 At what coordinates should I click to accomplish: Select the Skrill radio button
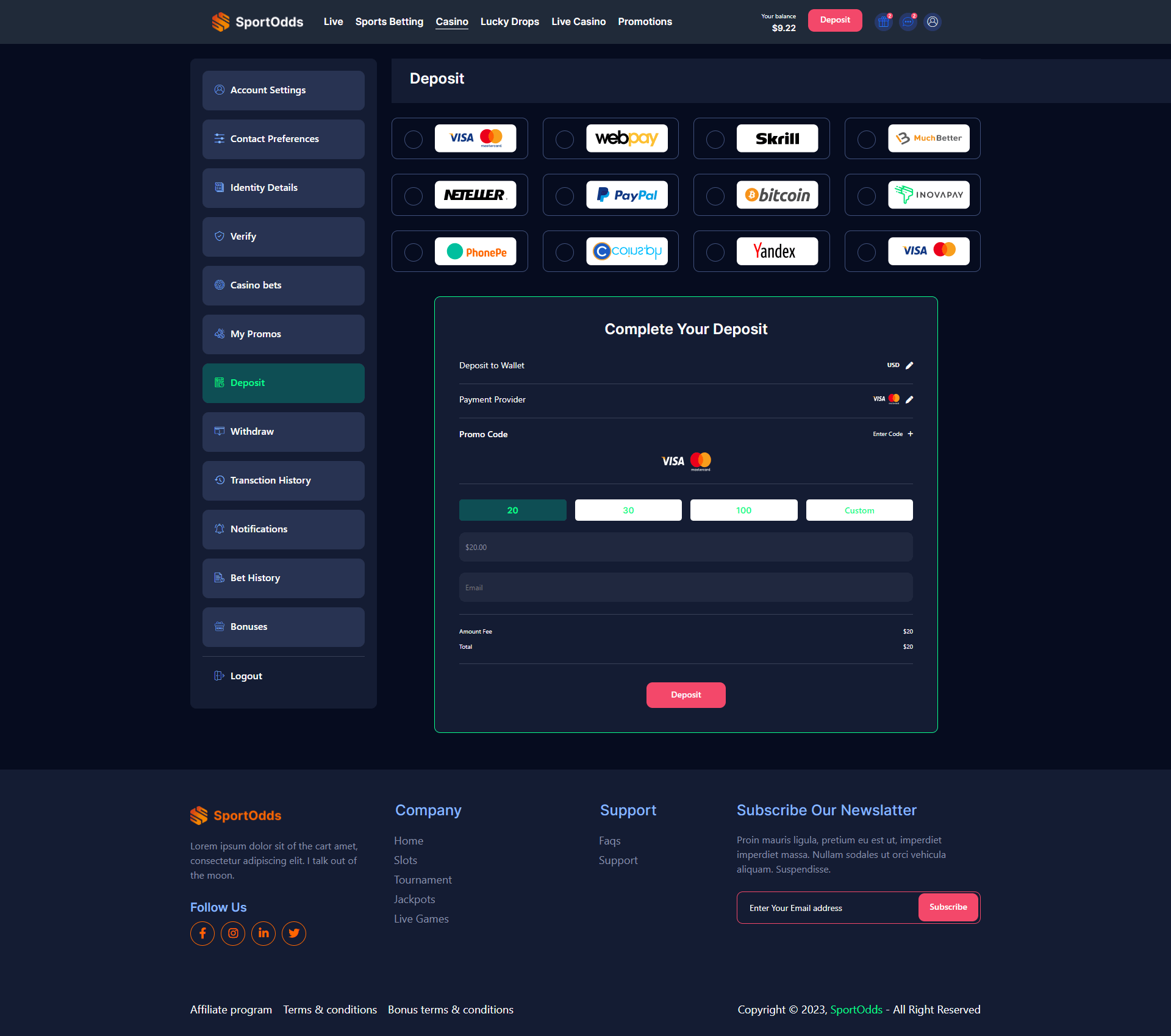pos(715,139)
